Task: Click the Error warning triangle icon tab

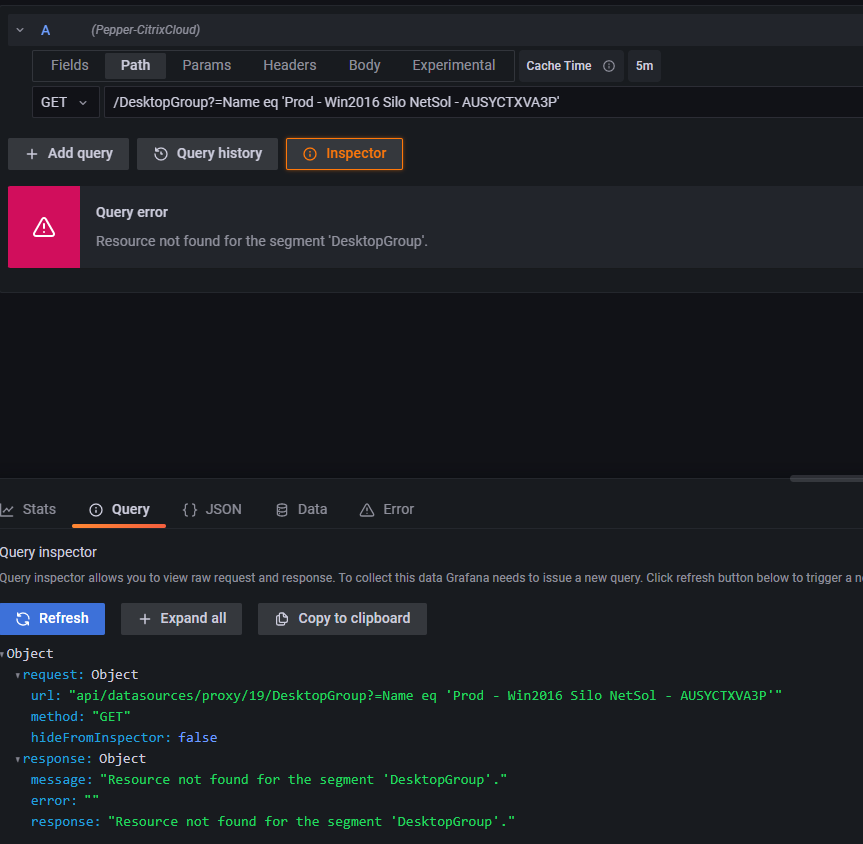Action: pos(368,509)
